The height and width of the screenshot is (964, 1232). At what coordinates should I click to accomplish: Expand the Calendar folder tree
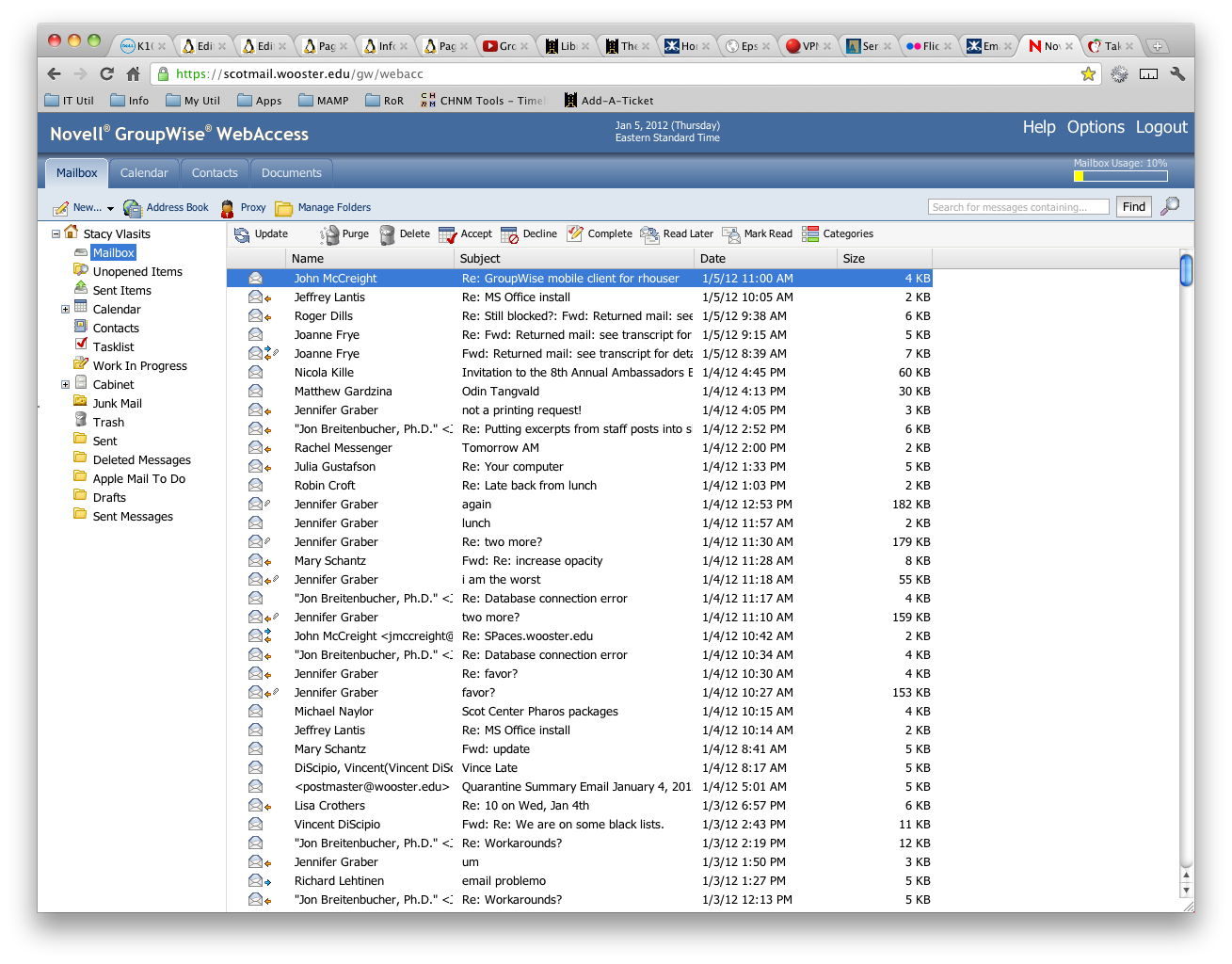pyautogui.click(x=65, y=309)
